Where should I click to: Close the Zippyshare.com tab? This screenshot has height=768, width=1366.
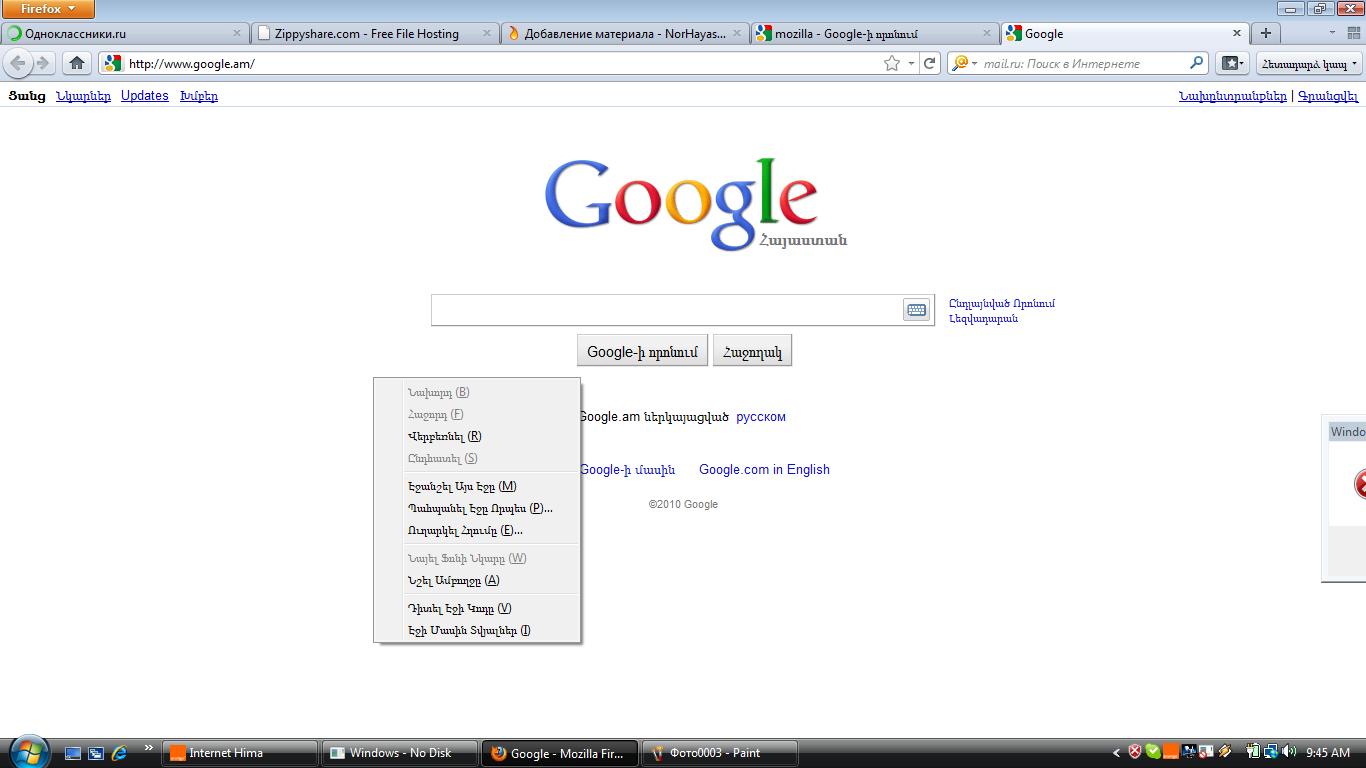pyautogui.click(x=487, y=33)
